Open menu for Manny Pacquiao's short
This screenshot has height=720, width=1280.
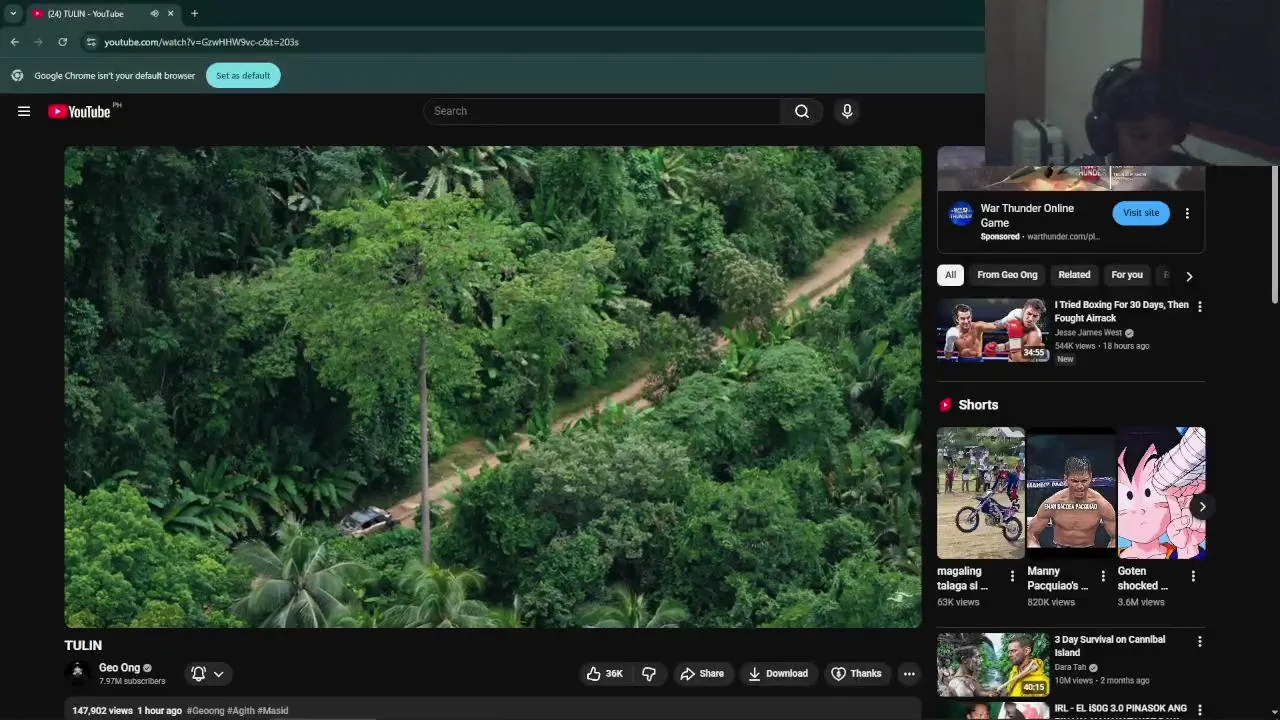tap(1103, 576)
